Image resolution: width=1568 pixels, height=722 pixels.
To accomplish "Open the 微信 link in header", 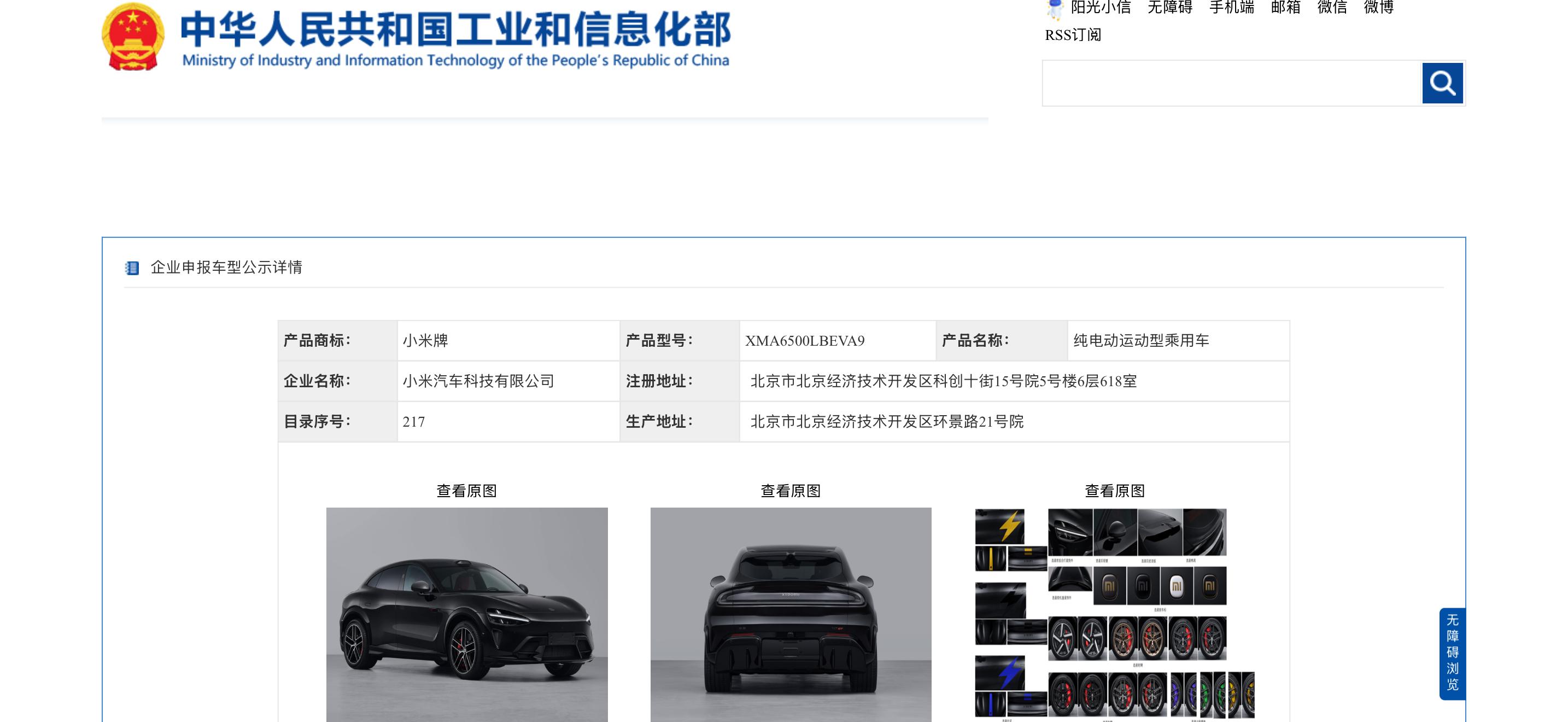I will click(x=1332, y=7).
